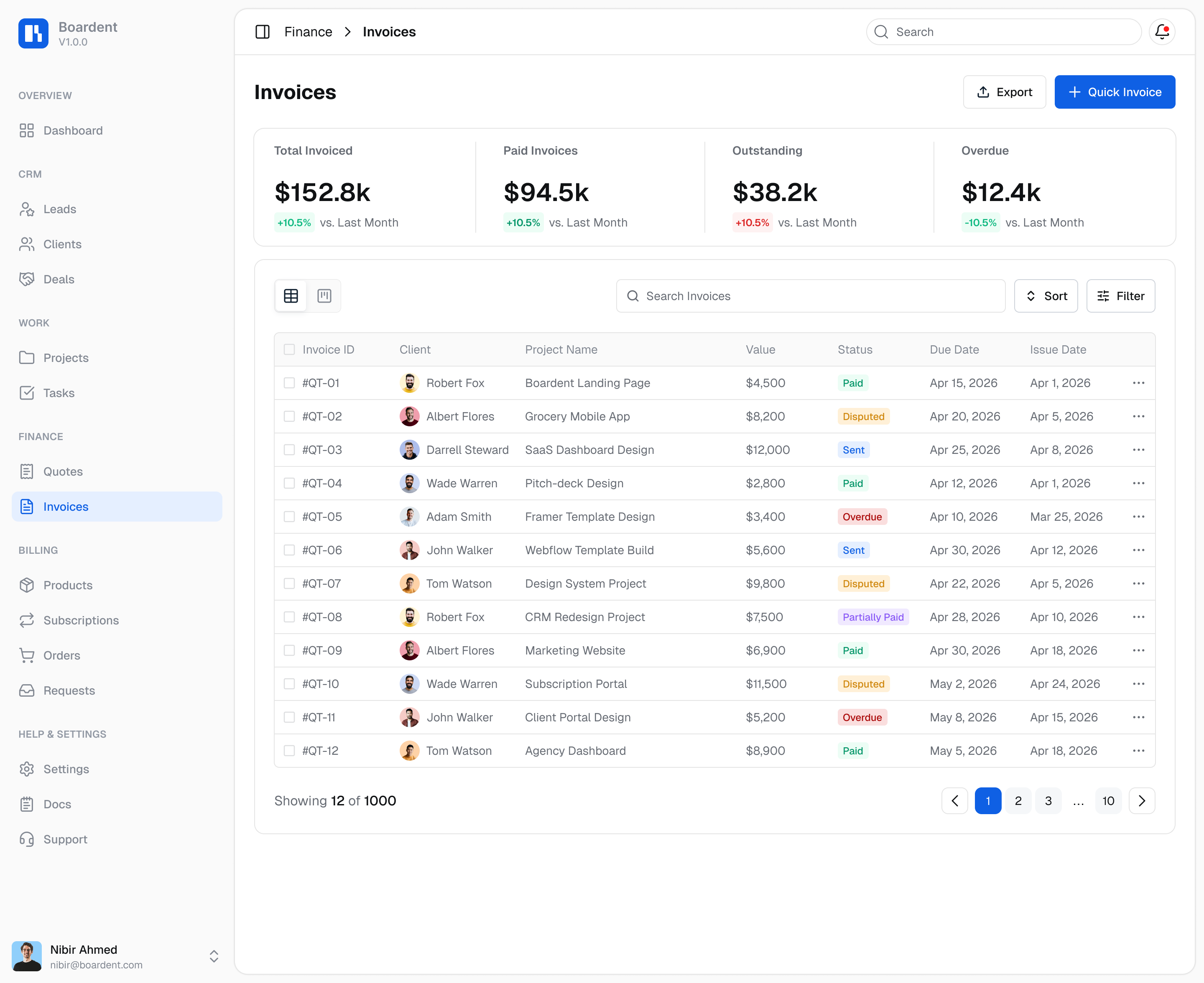
Task: Open row actions for #QT-04
Action: (x=1138, y=483)
